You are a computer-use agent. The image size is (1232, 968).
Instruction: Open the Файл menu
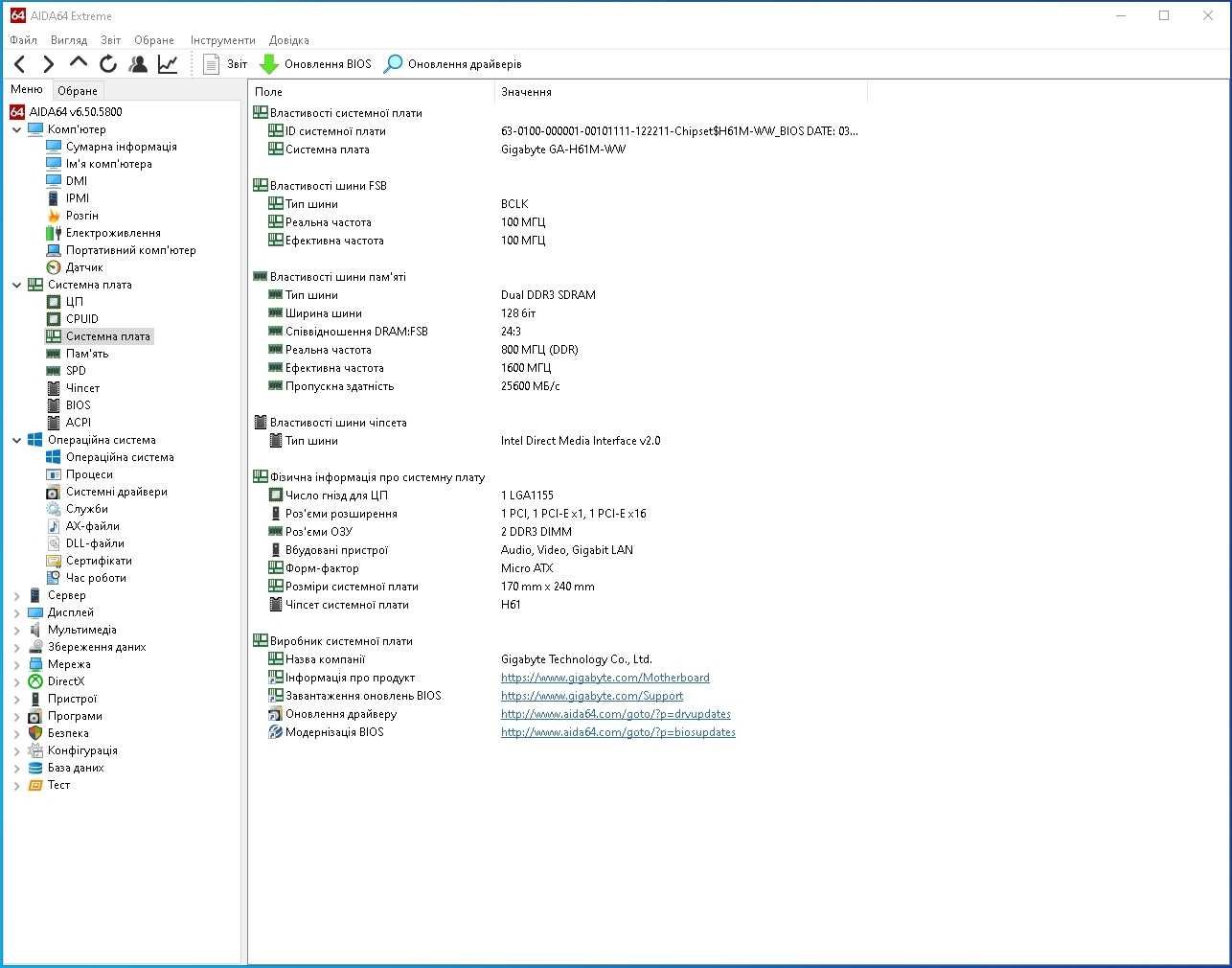tap(23, 40)
